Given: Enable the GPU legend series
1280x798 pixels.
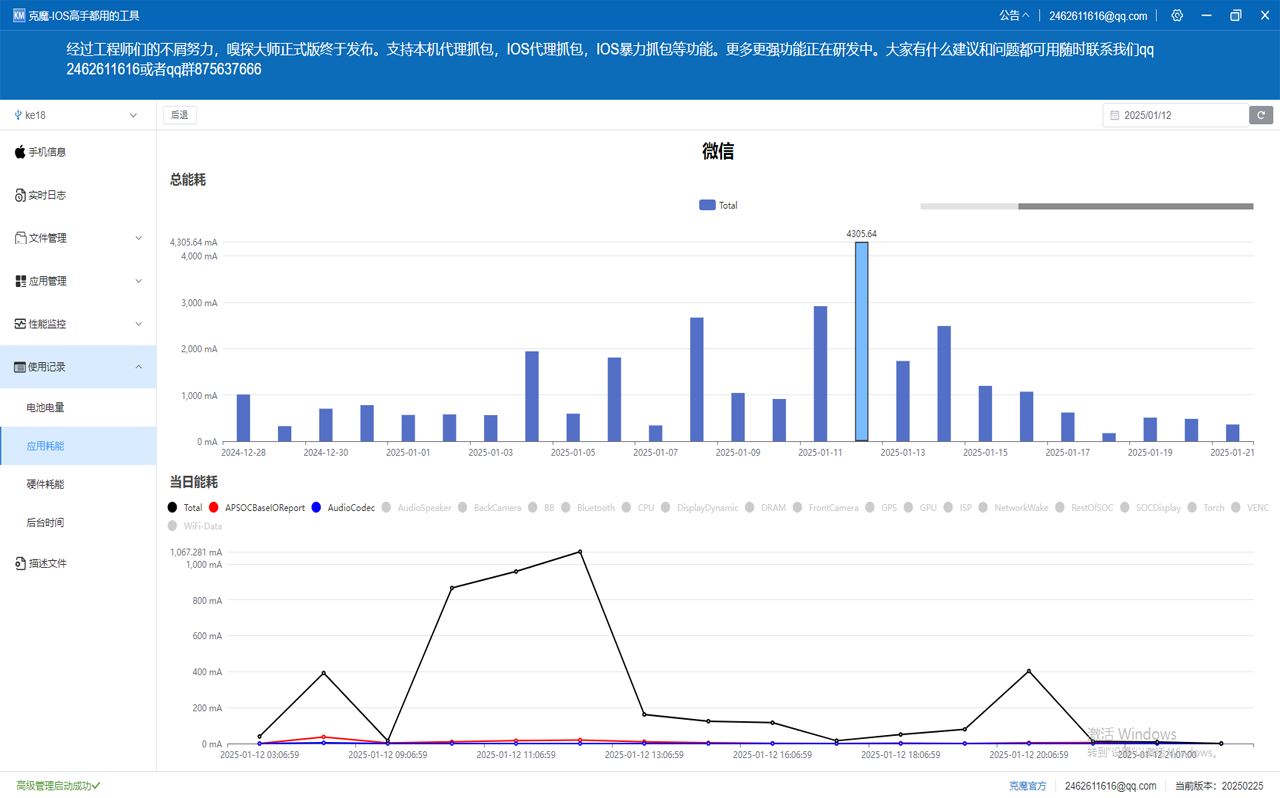Looking at the screenshot, I should coord(920,508).
